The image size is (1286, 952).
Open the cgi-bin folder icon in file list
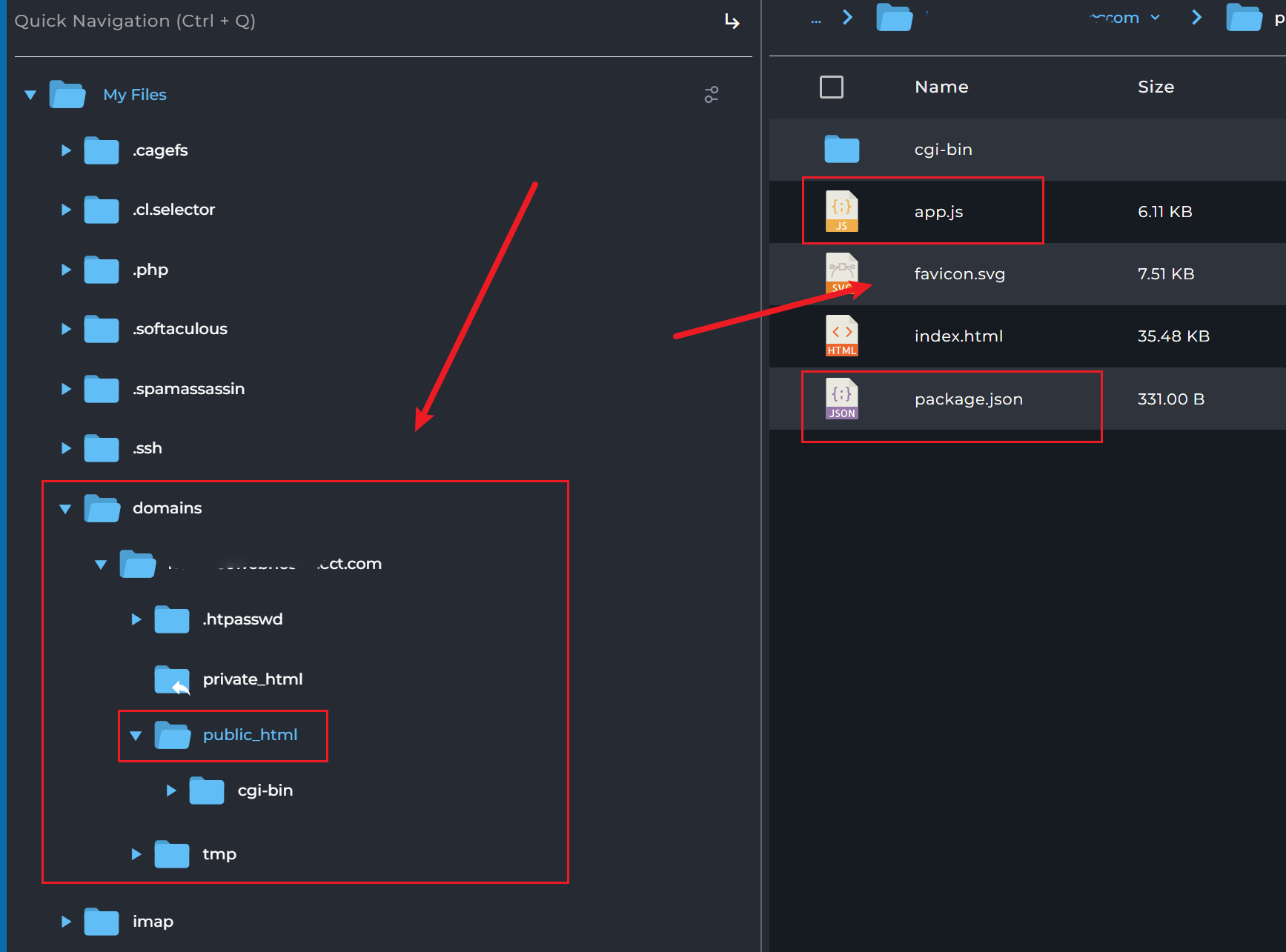click(841, 150)
